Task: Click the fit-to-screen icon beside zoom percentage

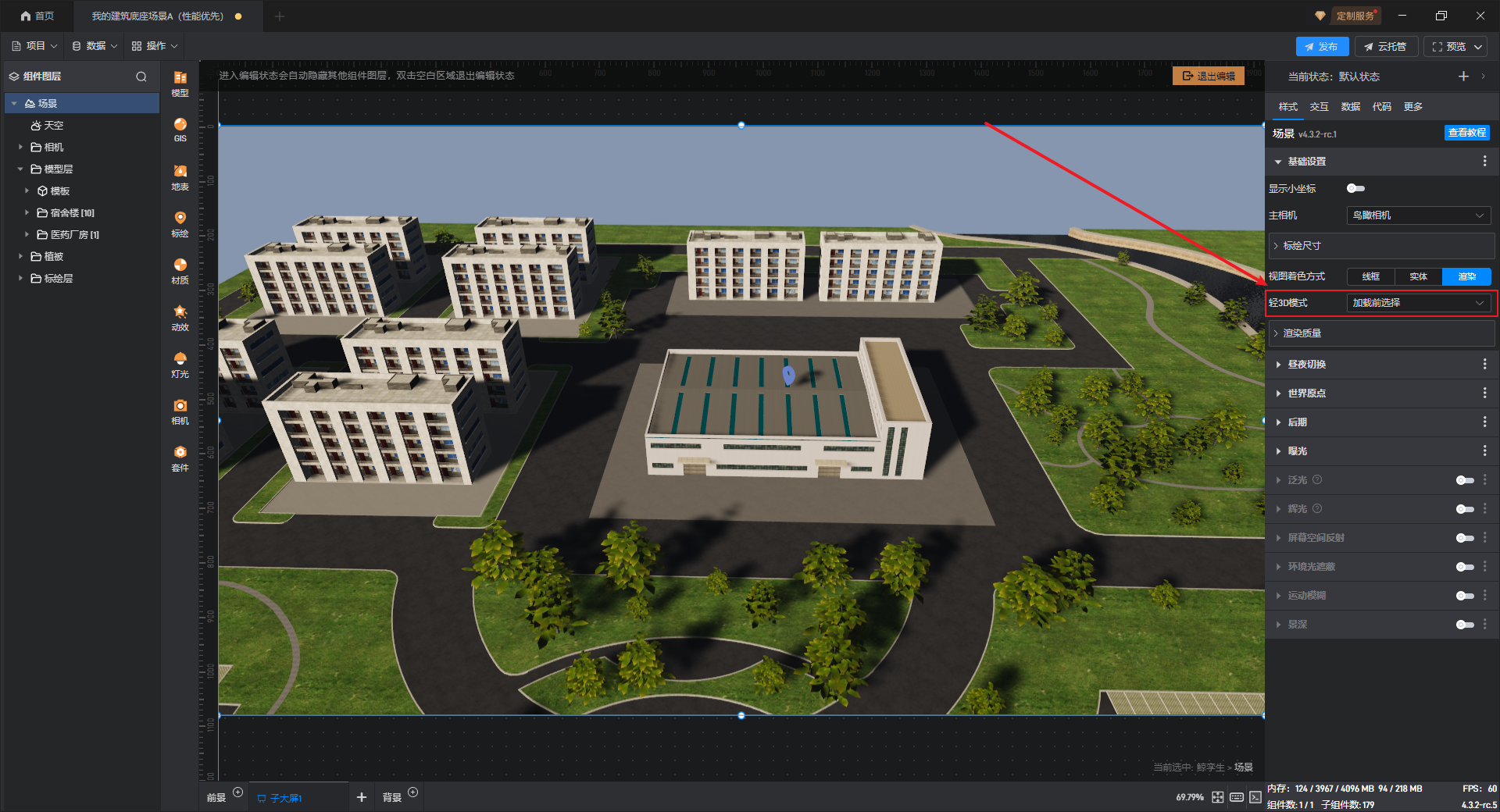Action: tap(1218, 797)
